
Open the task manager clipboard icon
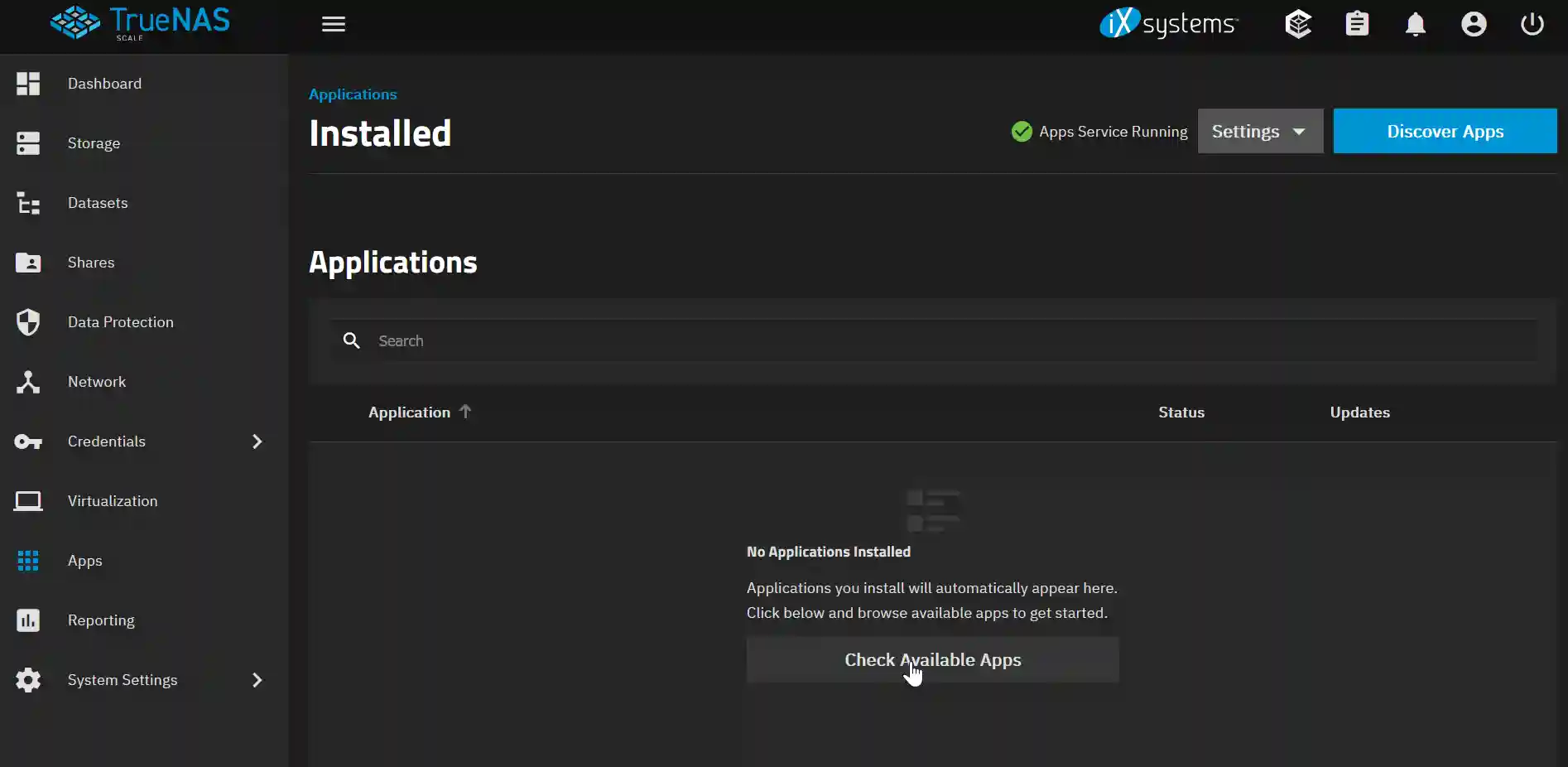pos(1357,24)
